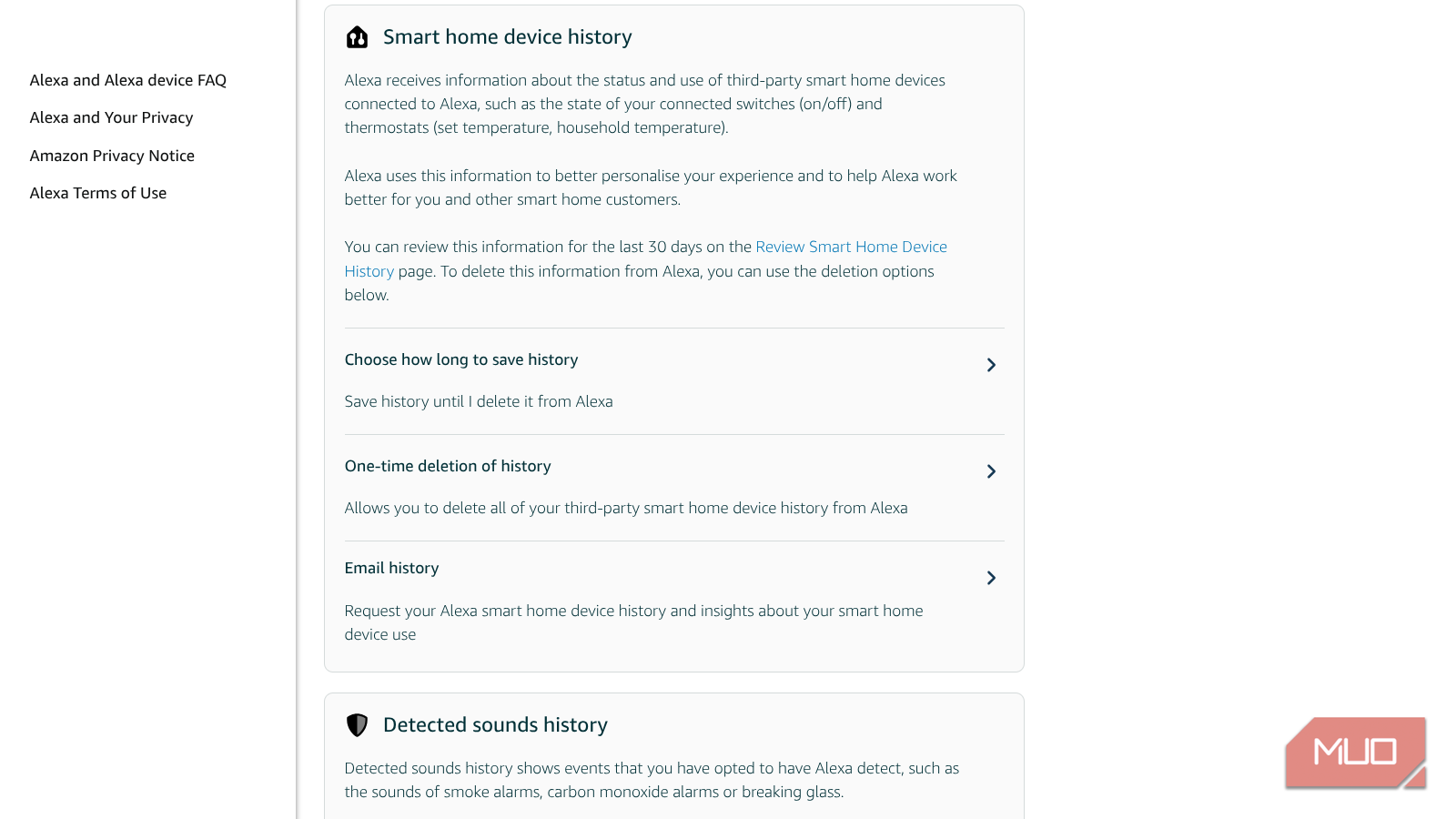
Task: Follow the Review Smart Home Device History link
Action: coord(850,247)
